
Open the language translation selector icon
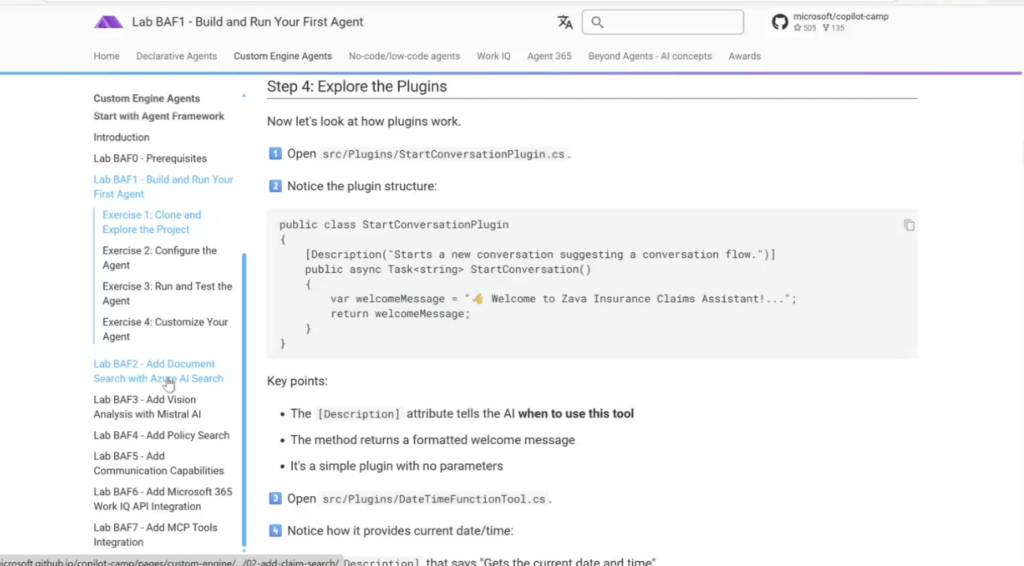click(565, 22)
